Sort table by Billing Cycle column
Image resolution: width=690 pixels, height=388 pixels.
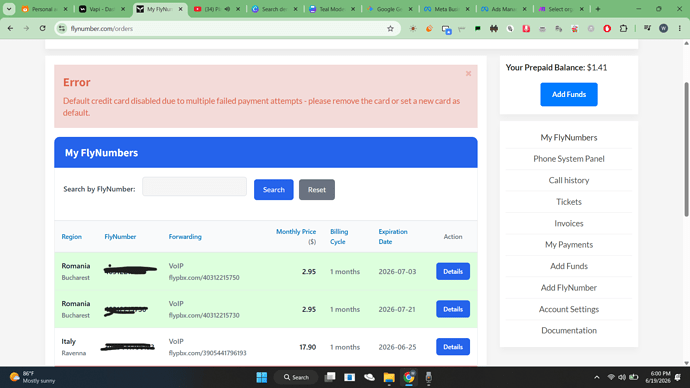pos(339,236)
